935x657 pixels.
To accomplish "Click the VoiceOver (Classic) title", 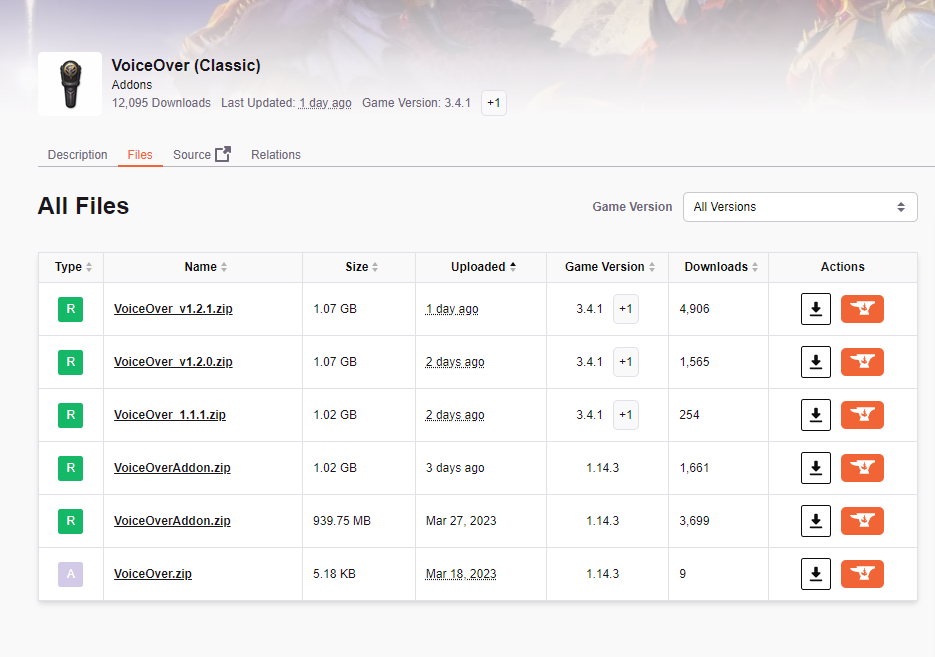I will [x=186, y=66].
